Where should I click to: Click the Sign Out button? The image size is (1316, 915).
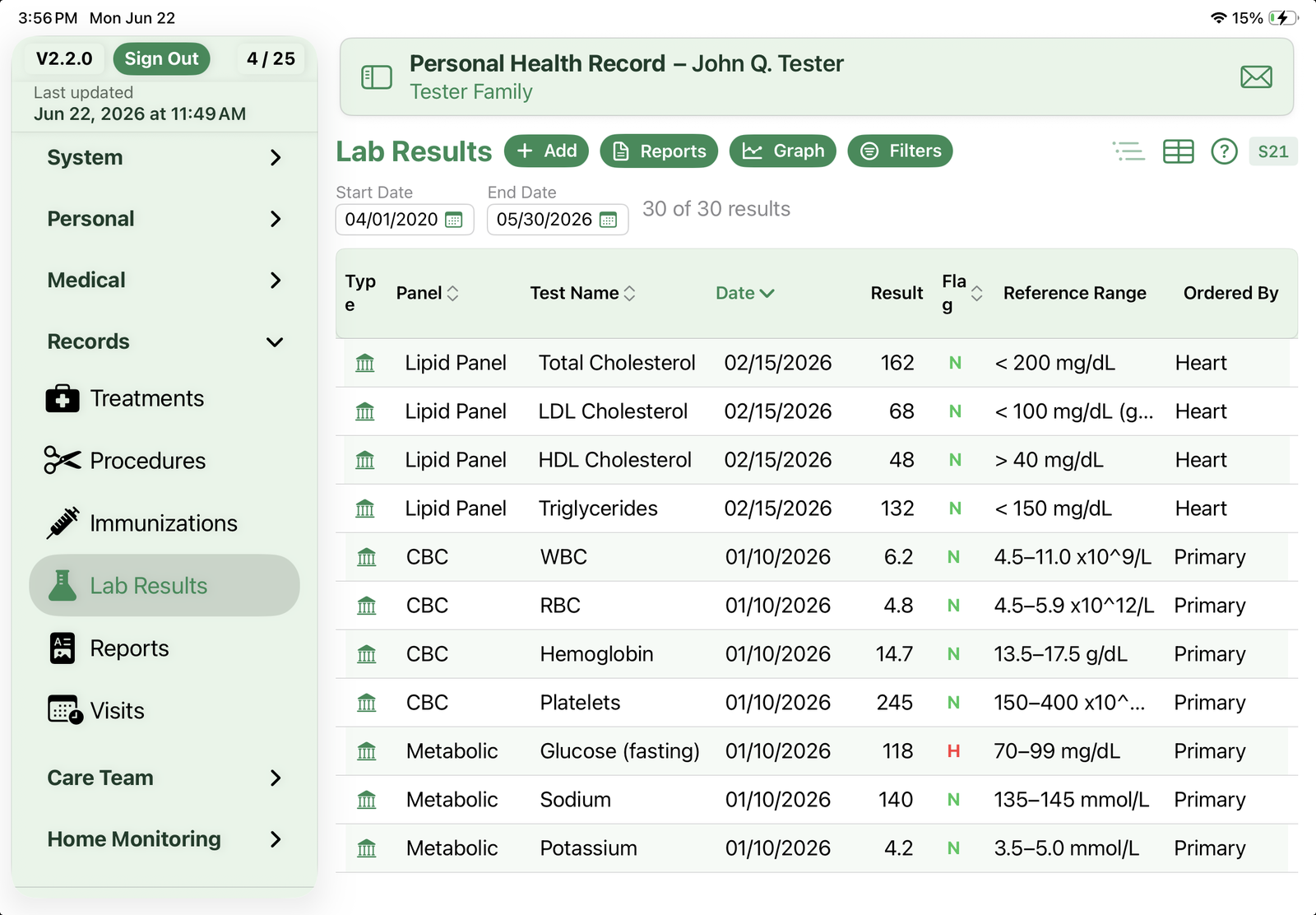tap(162, 58)
